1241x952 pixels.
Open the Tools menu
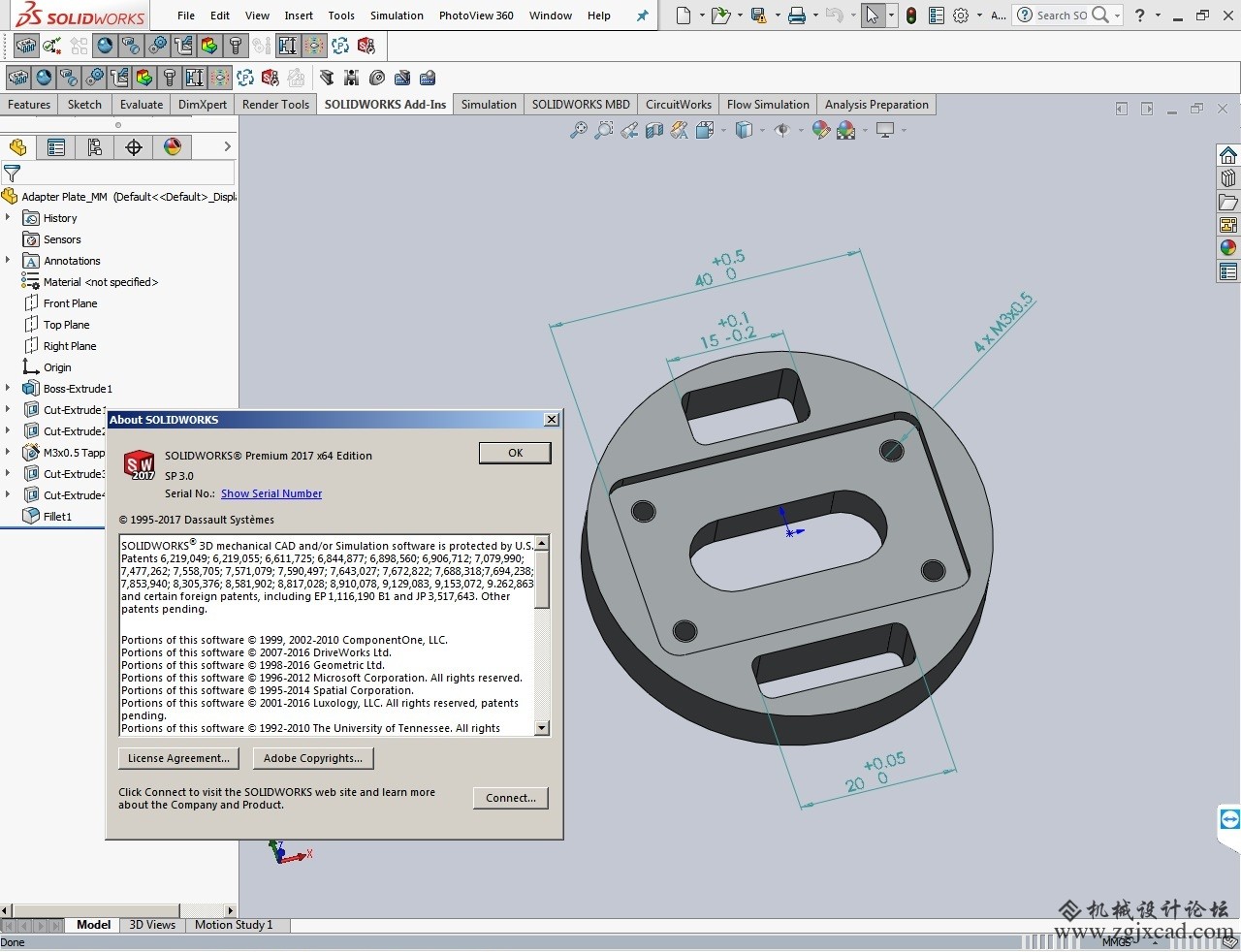(x=341, y=16)
